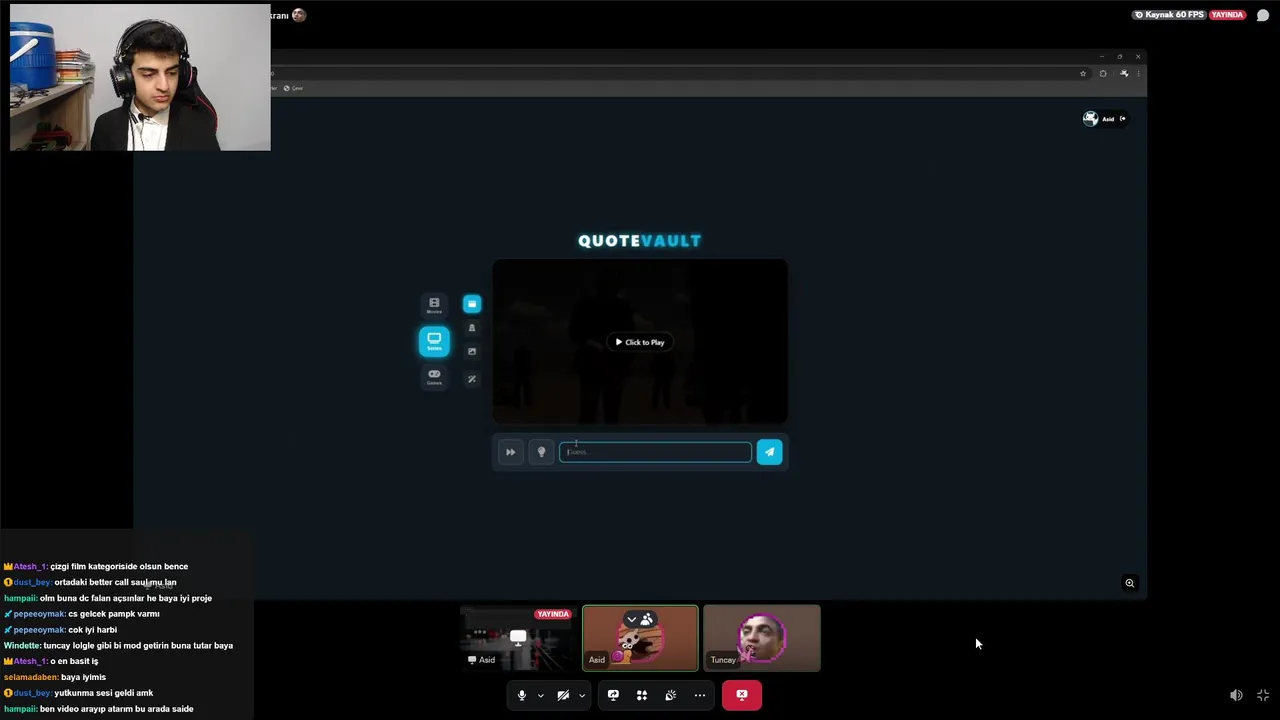The width and height of the screenshot is (1280, 720).
Task: Click the streamer avatar next to 'kranı' text
Action: point(298,15)
